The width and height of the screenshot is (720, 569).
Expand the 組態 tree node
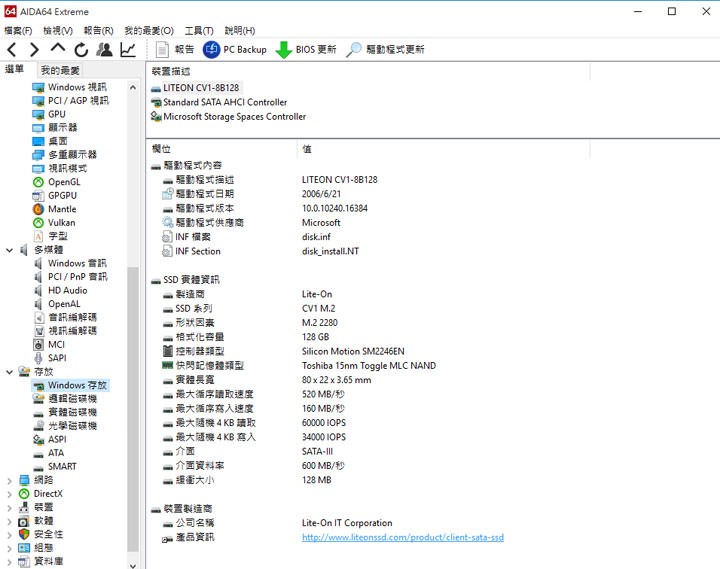pyautogui.click(x=9, y=548)
